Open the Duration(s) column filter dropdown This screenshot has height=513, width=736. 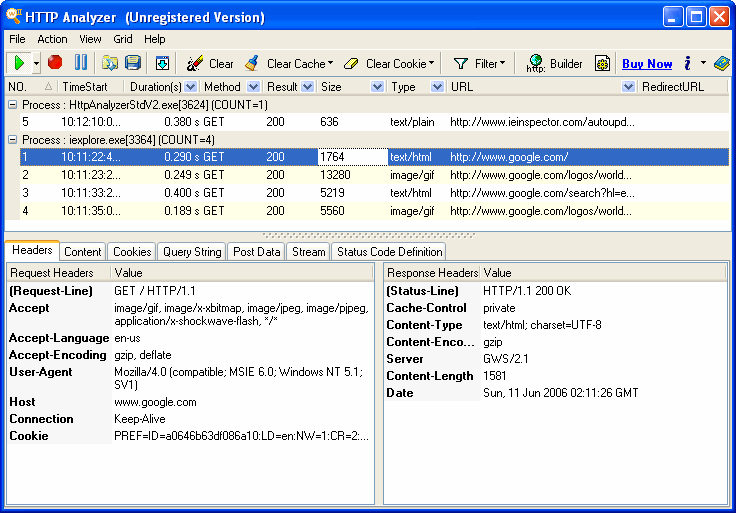click(190, 87)
